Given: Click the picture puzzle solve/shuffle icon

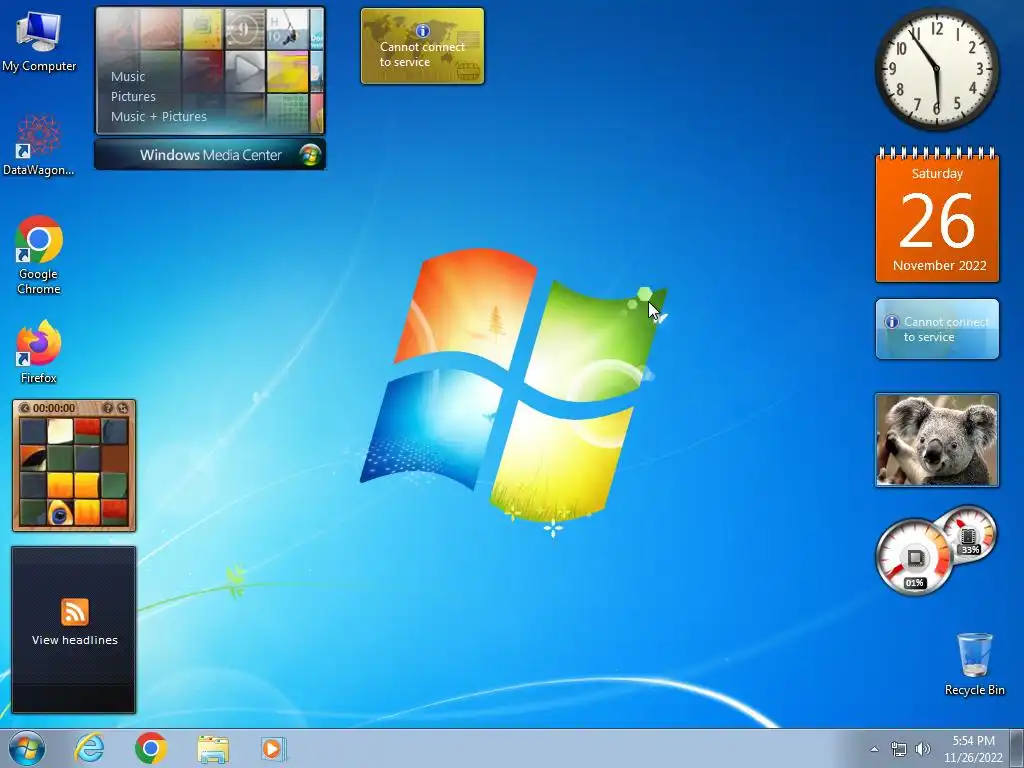Looking at the screenshot, I should (123, 408).
